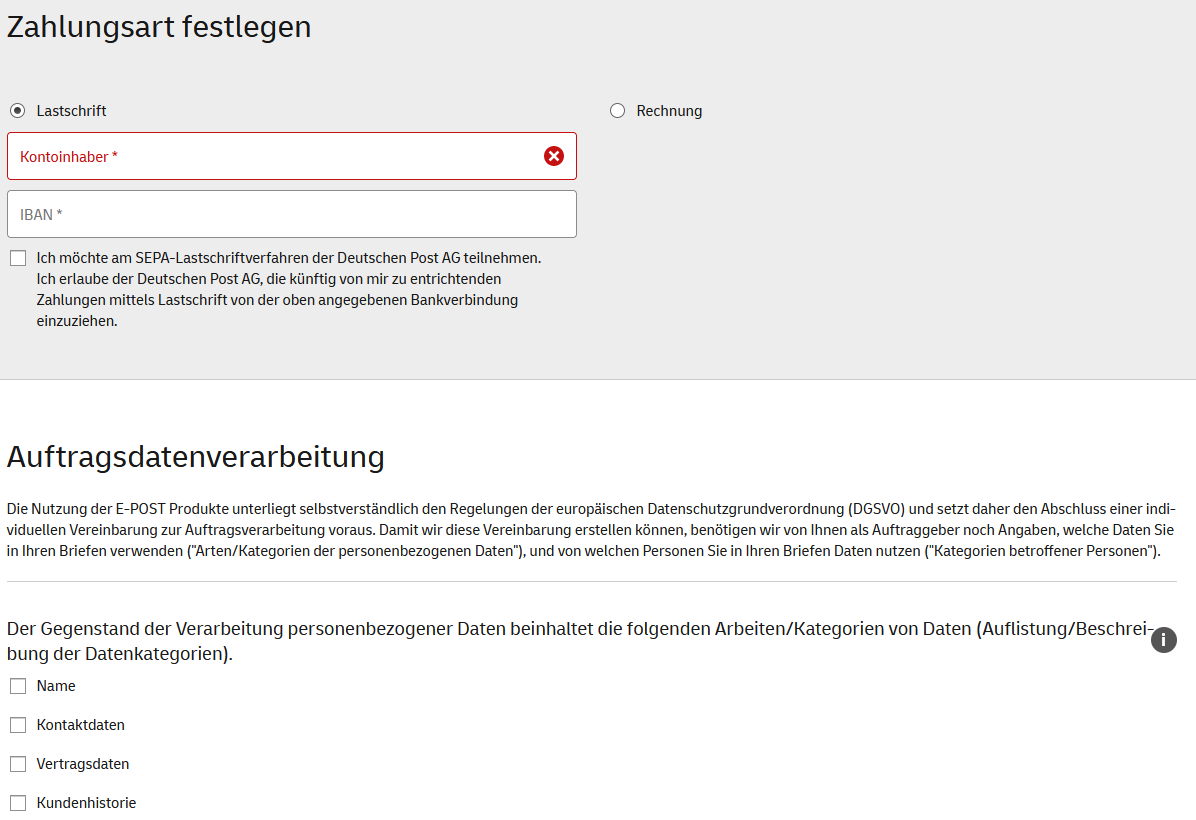The width and height of the screenshot is (1196, 820).
Task: Mark the Kundenhistorie checkbox
Action: click(x=18, y=803)
